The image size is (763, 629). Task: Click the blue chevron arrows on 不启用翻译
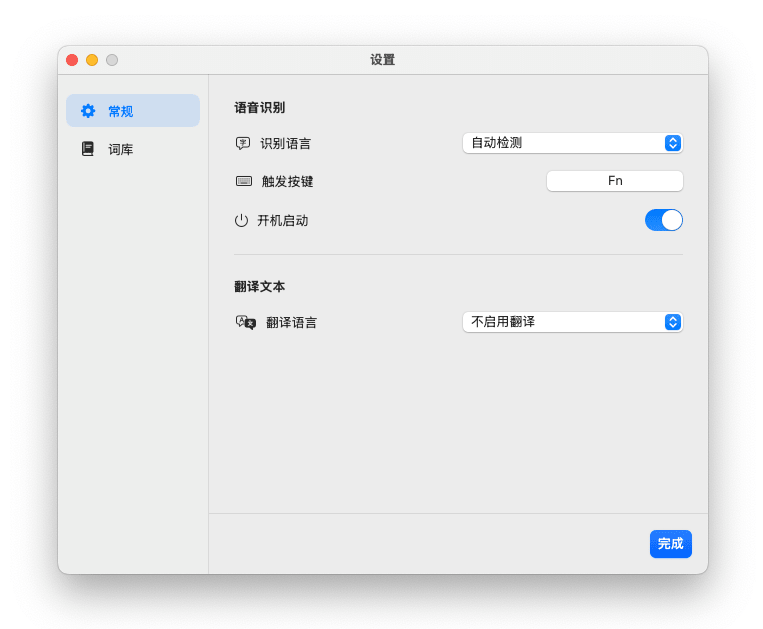click(673, 322)
